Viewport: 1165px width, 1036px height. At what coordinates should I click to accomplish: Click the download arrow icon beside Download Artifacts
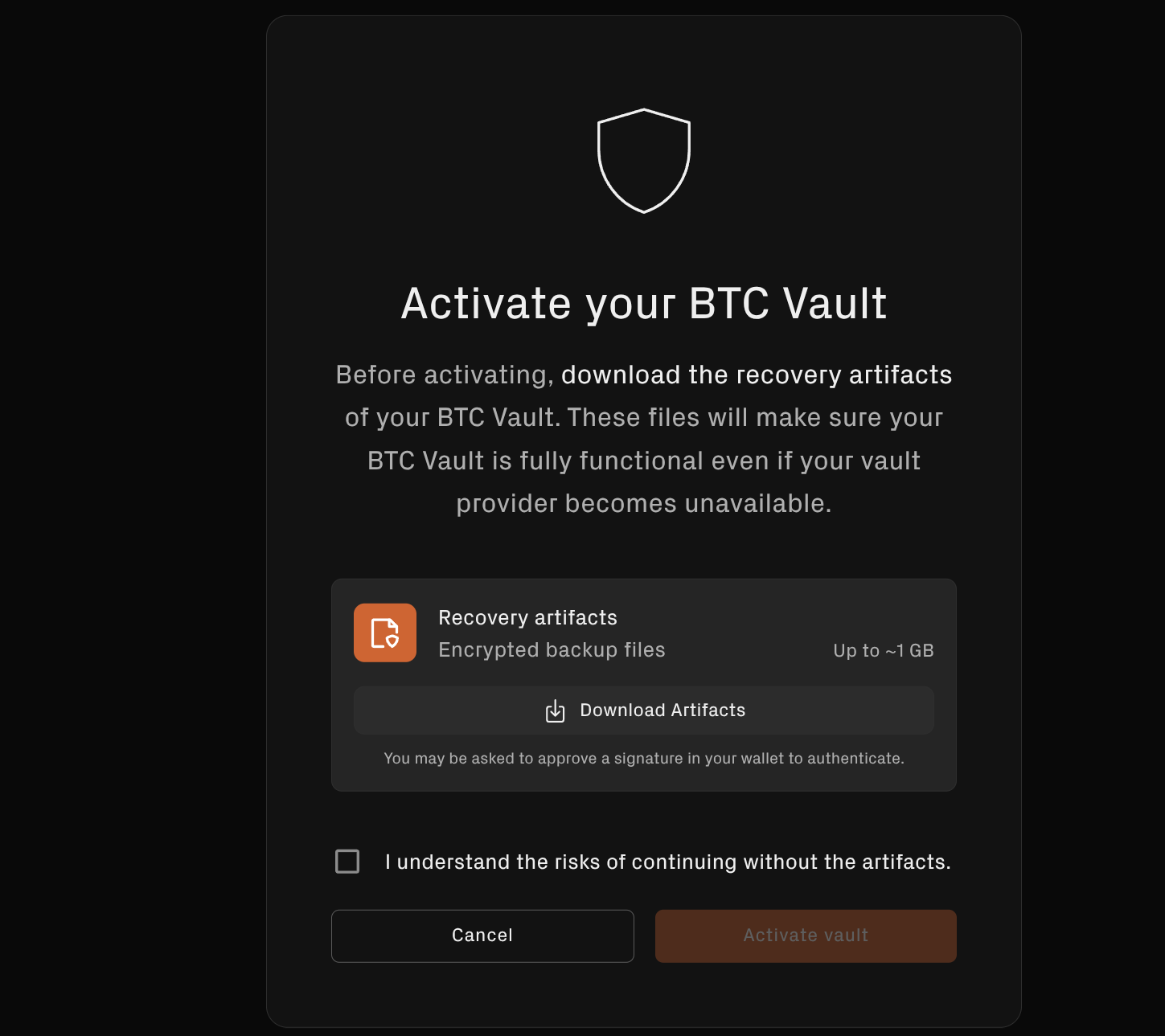(555, 710)
